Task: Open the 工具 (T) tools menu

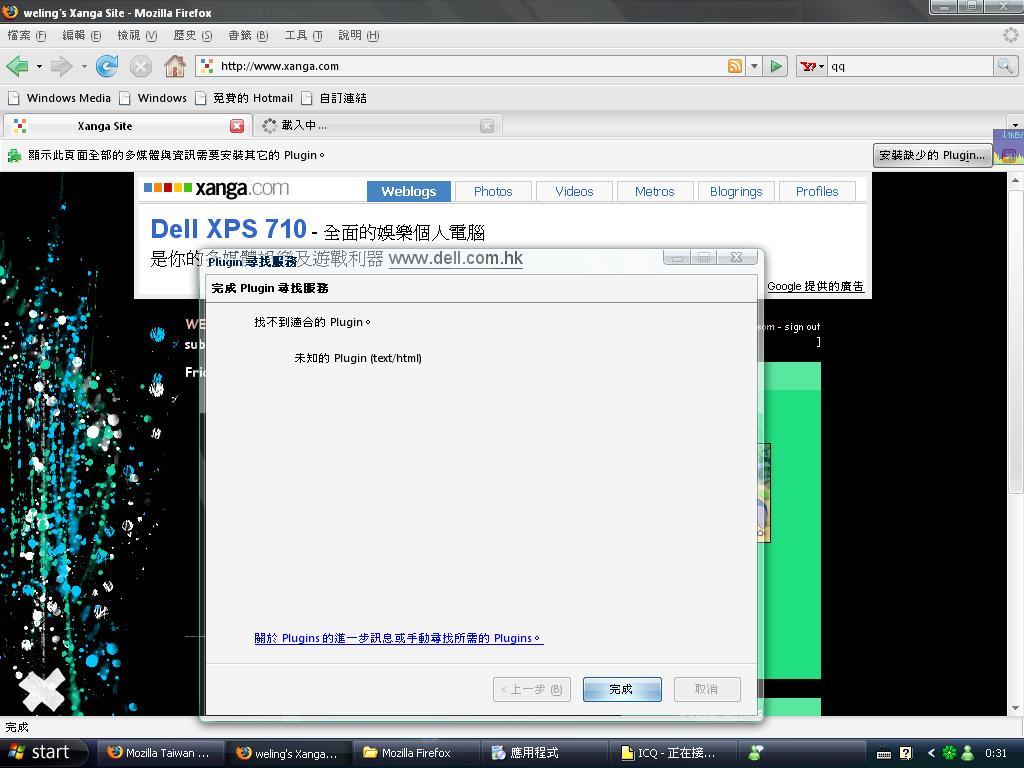Action: pyautogui.click(x=303, y=35)
